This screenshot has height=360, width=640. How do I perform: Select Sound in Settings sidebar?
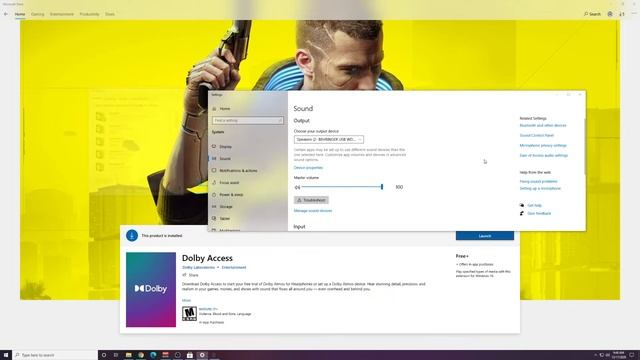pos(225,158)
